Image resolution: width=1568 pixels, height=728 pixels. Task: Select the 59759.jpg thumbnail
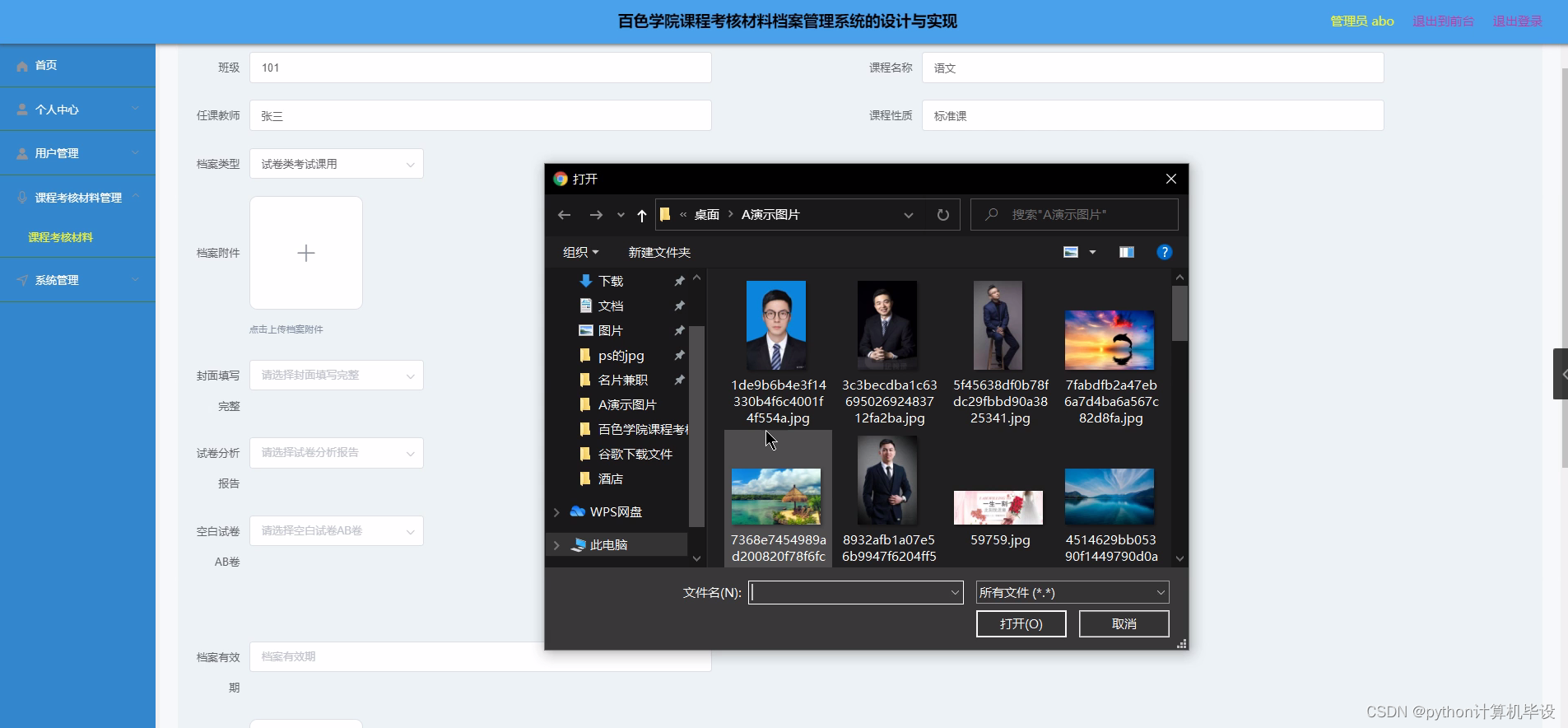(998, 507)
